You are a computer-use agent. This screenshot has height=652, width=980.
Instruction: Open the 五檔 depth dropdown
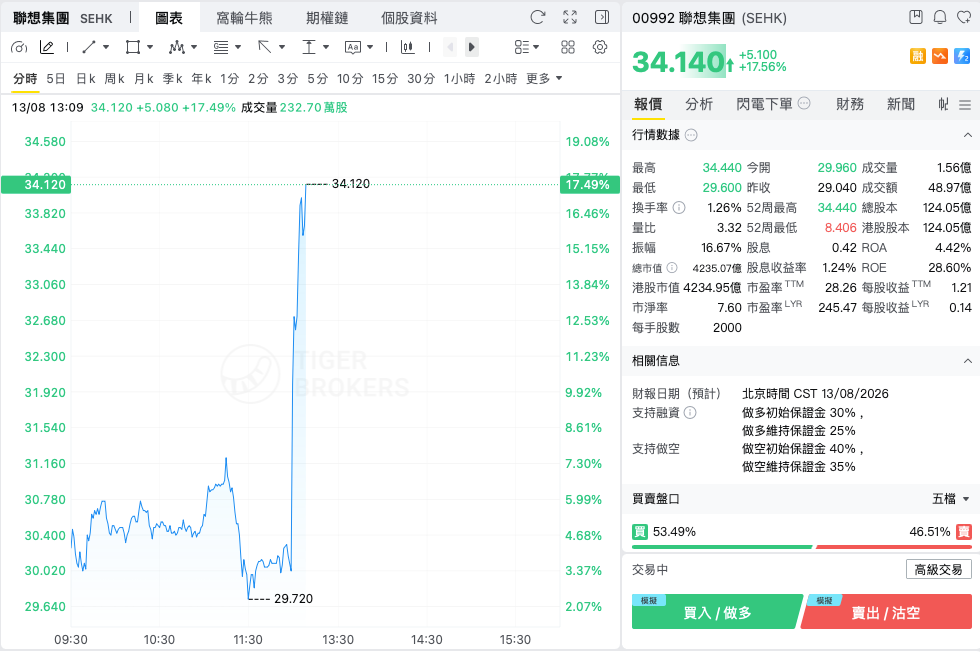coord(951,499)
